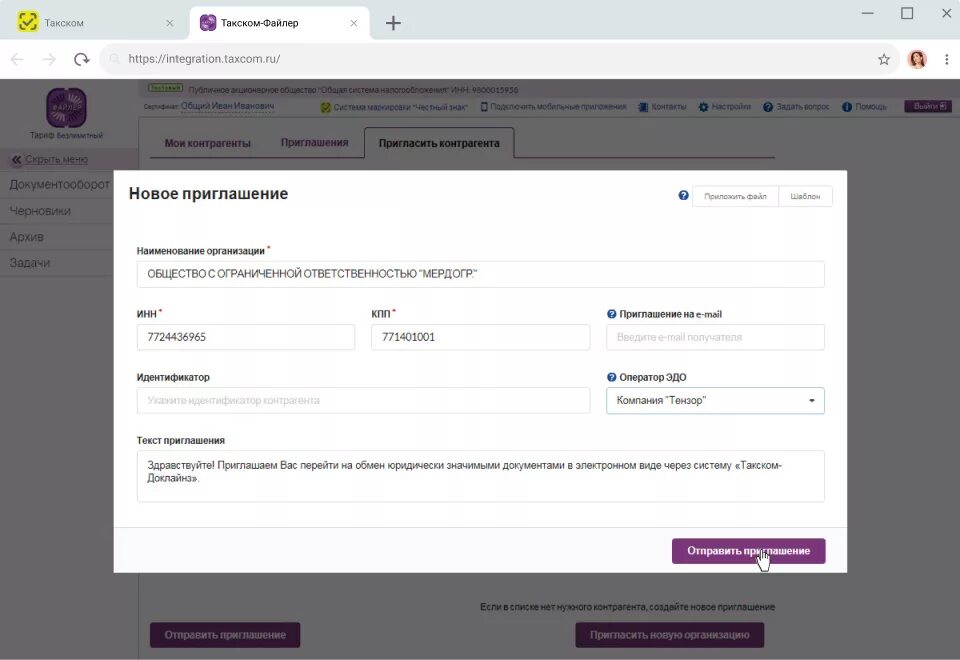Open Настройки gear link
This screenshot has height=660, width=960.
coord(725,107)
